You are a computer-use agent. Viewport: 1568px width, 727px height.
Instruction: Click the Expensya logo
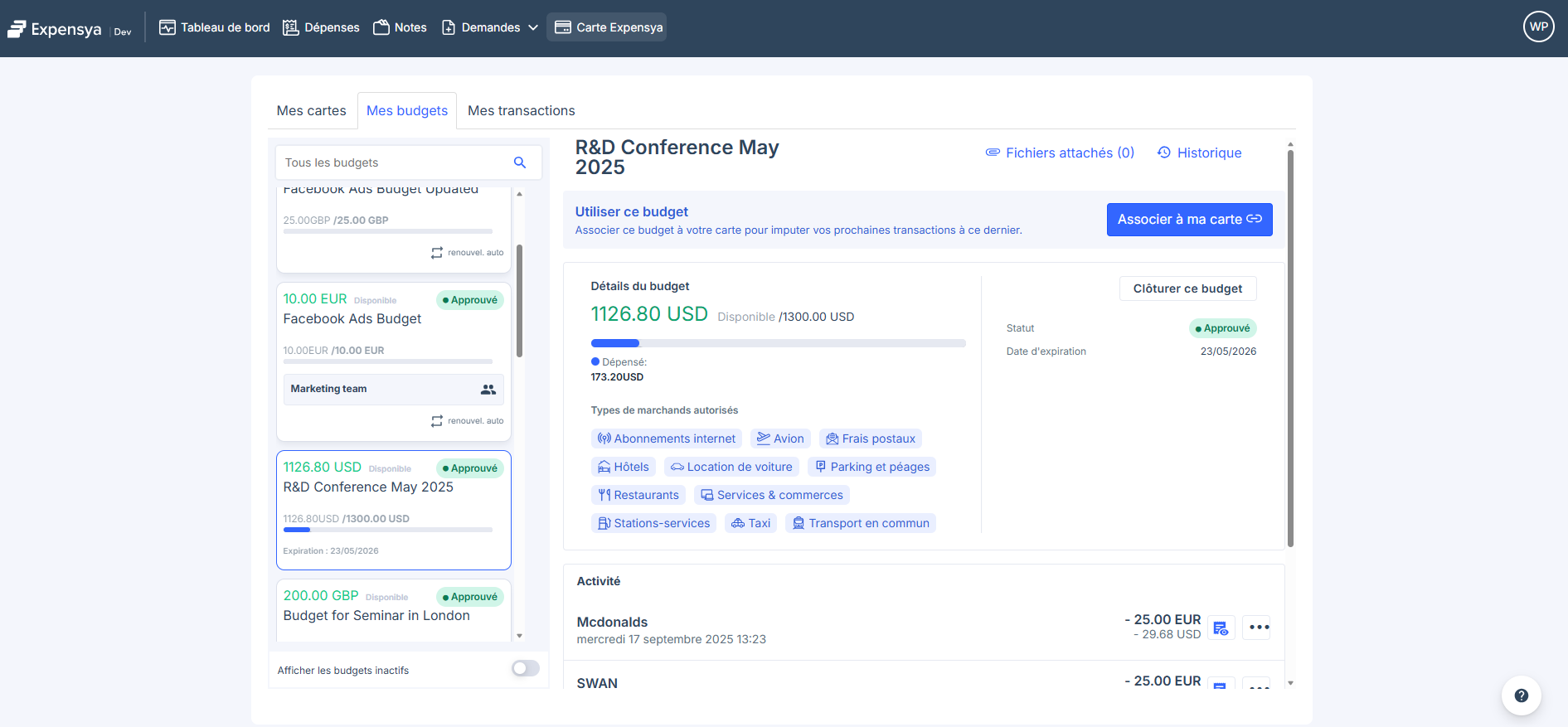[x=55, y=29]
